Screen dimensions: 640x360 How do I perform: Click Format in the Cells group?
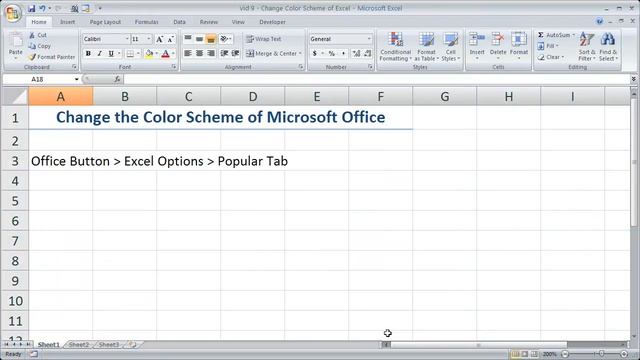pyautogui.click(x=519, y=46)
